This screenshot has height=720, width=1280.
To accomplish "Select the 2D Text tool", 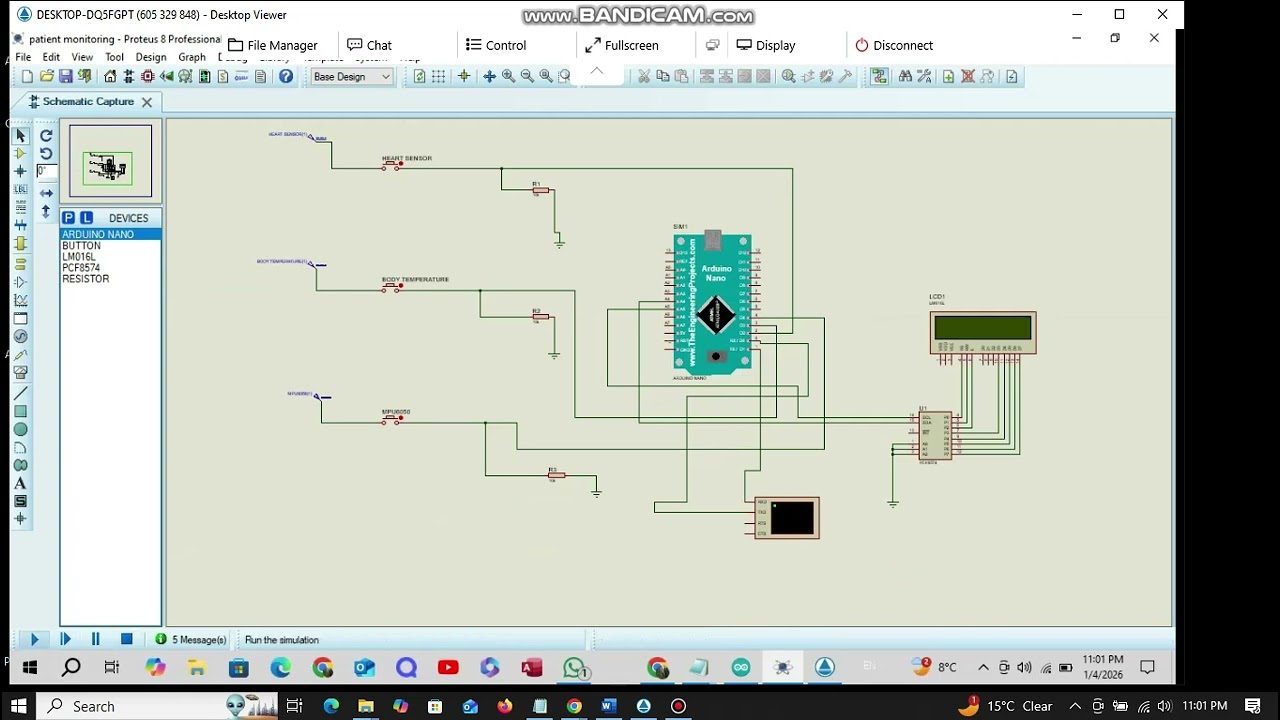I will coord(20,484).
